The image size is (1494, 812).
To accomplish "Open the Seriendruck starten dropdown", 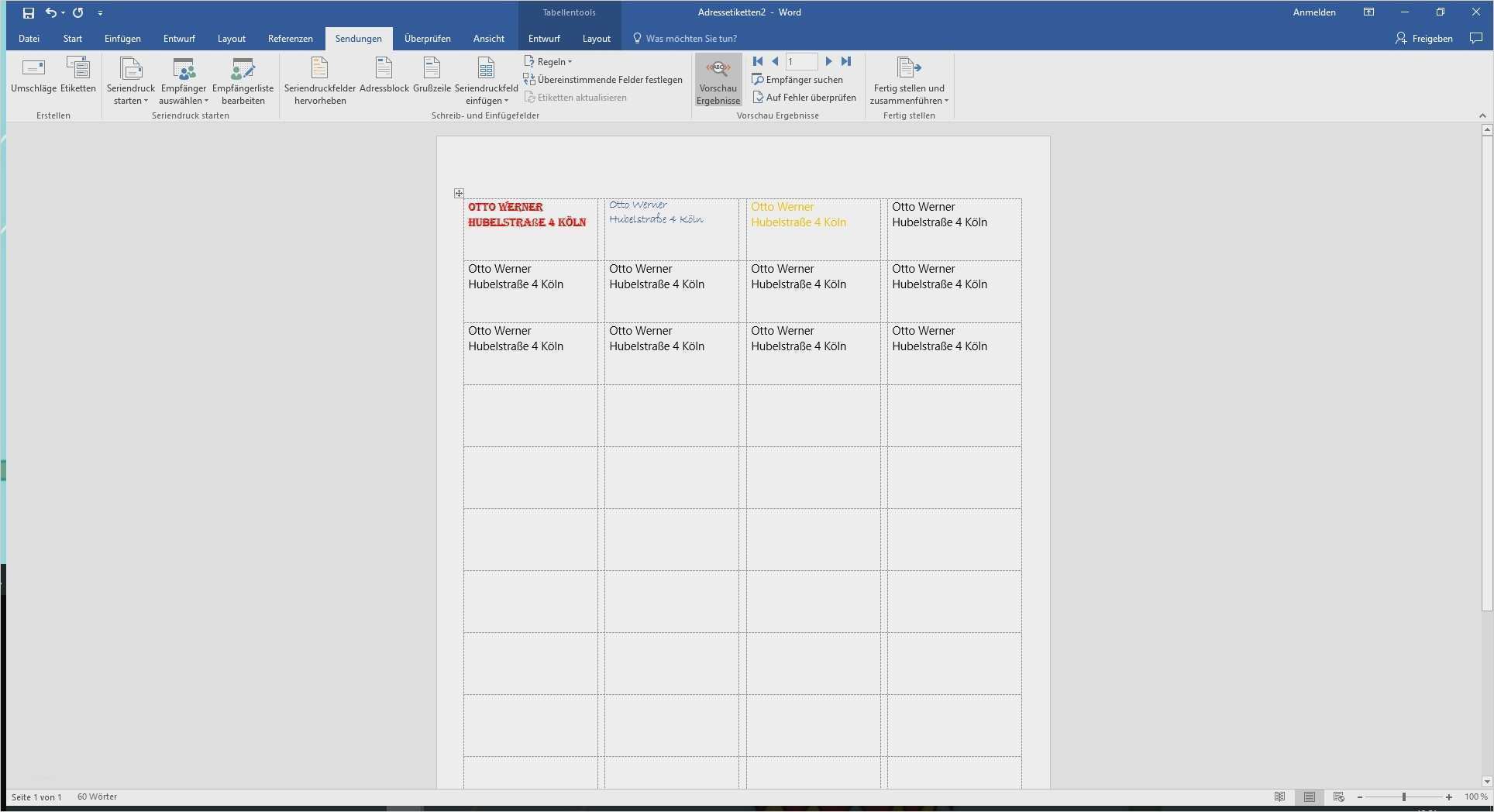I will pyautogui.click(x=131, y=81).
